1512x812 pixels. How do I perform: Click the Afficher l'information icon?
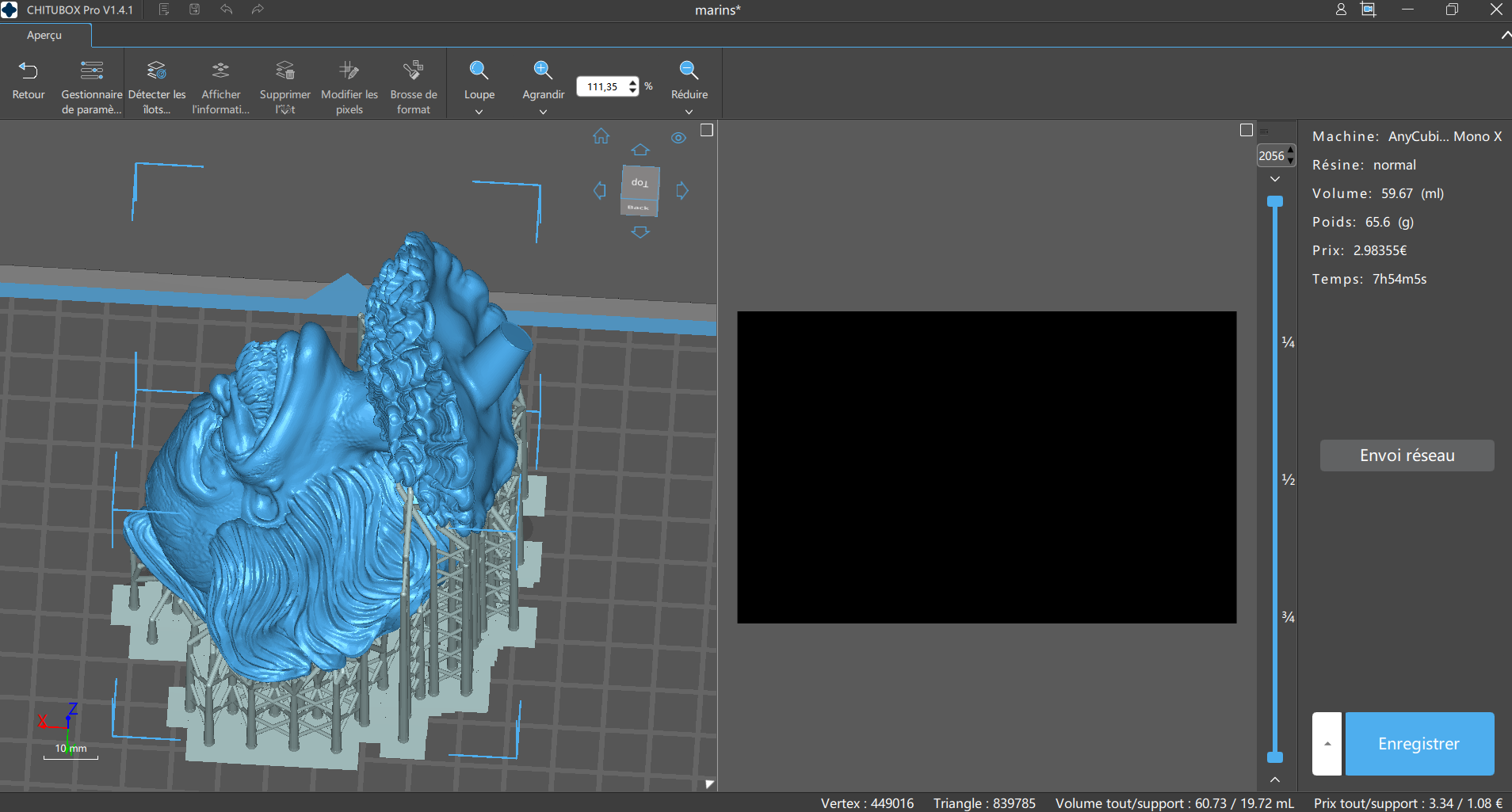[x=220, y=71]
